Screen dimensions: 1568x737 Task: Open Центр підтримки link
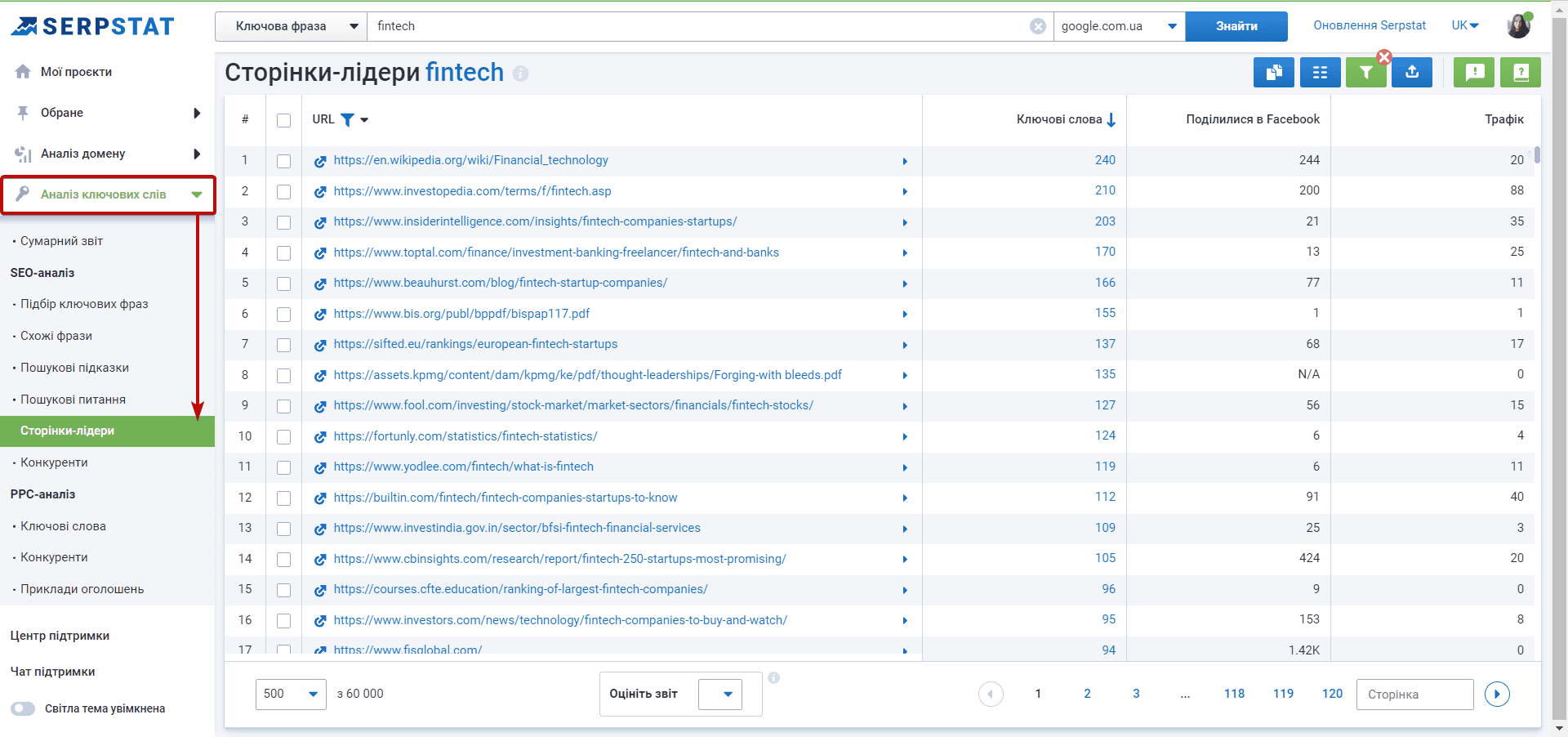pyautogui.click(x=60, y=636)
